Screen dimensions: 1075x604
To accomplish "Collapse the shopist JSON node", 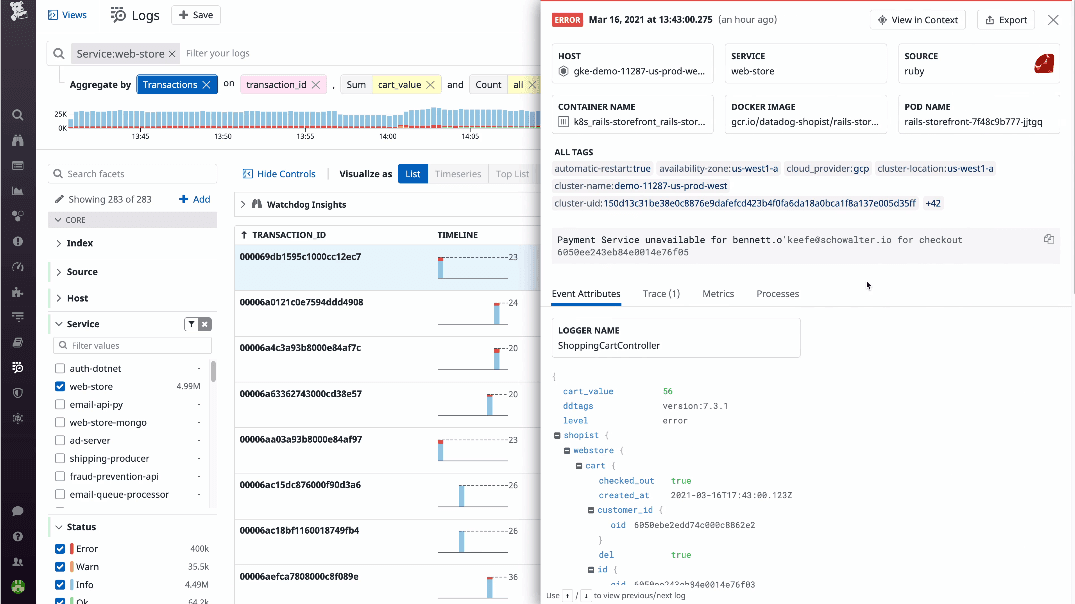I will (557, 435).
